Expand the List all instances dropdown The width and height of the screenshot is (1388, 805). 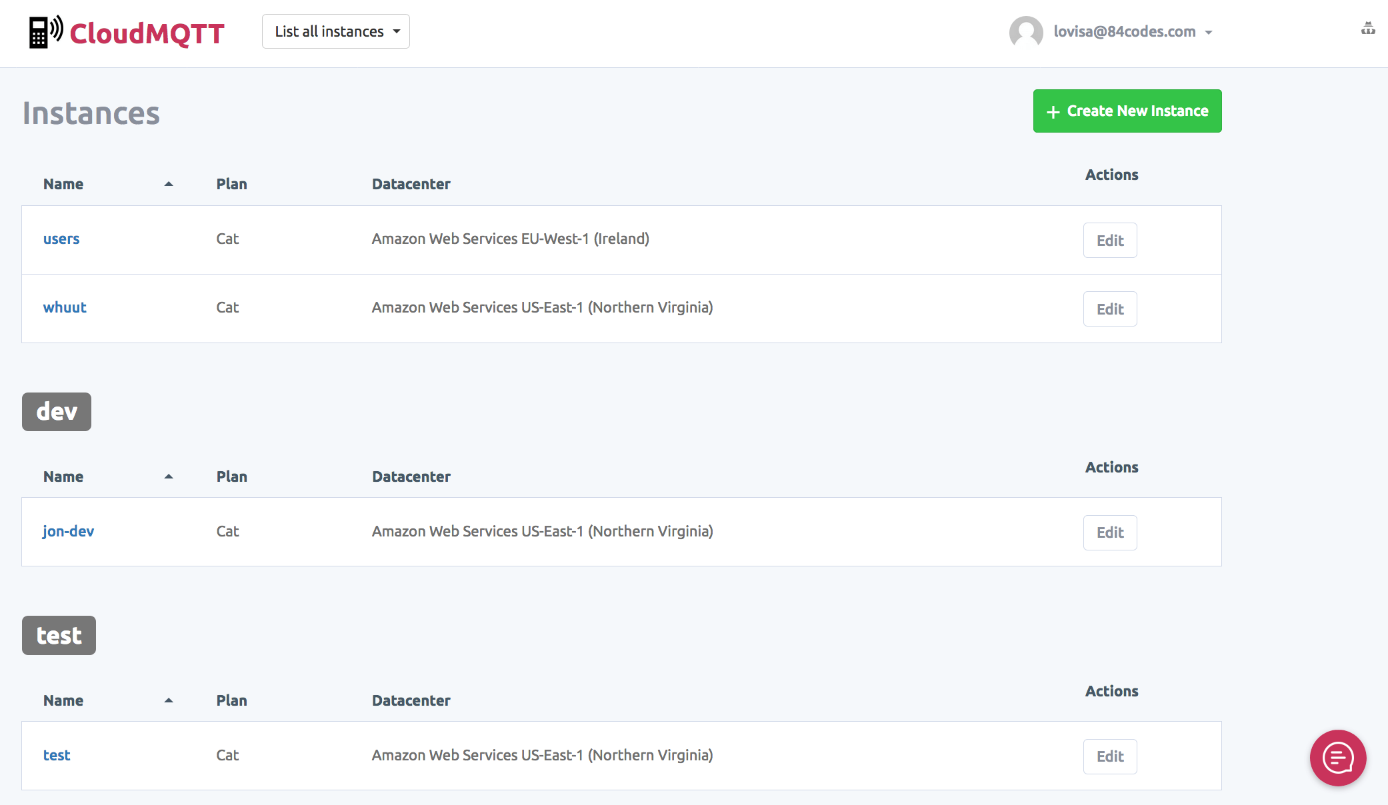(x=336, y=32)
